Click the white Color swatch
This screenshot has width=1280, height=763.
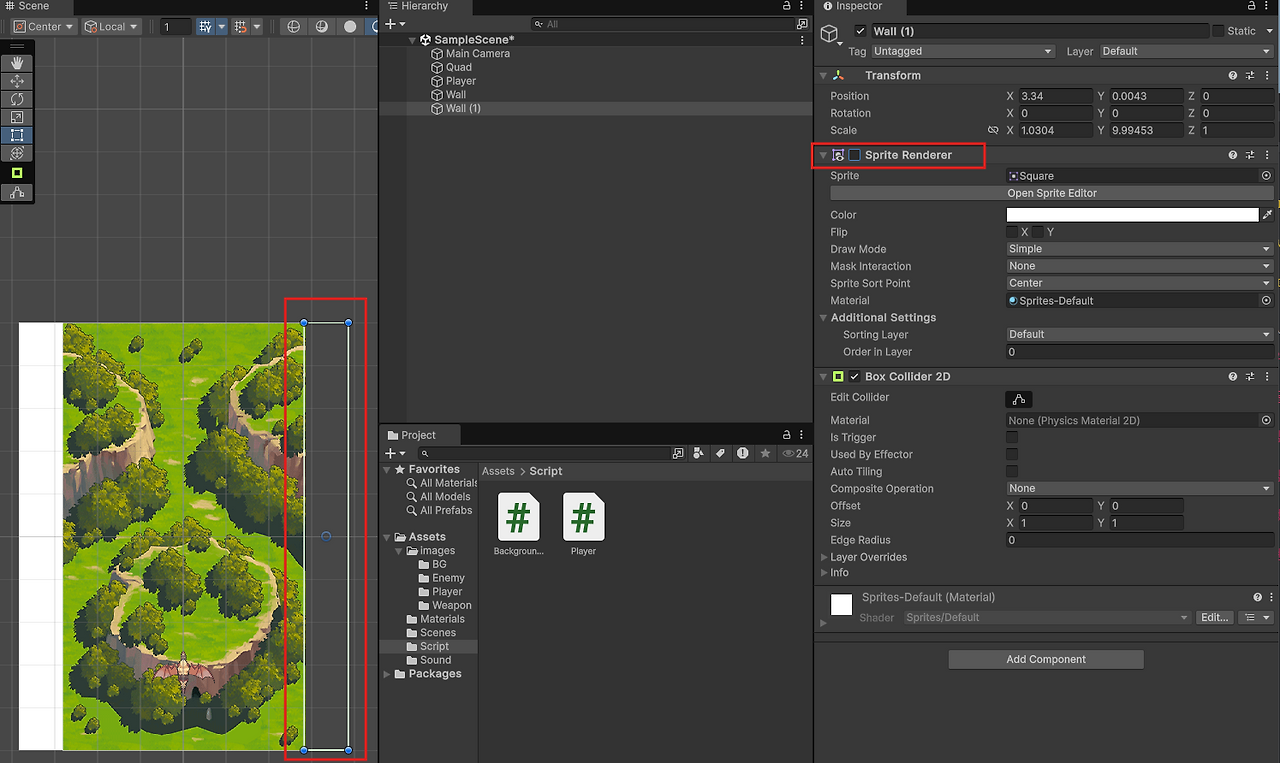click(1132, 215)
